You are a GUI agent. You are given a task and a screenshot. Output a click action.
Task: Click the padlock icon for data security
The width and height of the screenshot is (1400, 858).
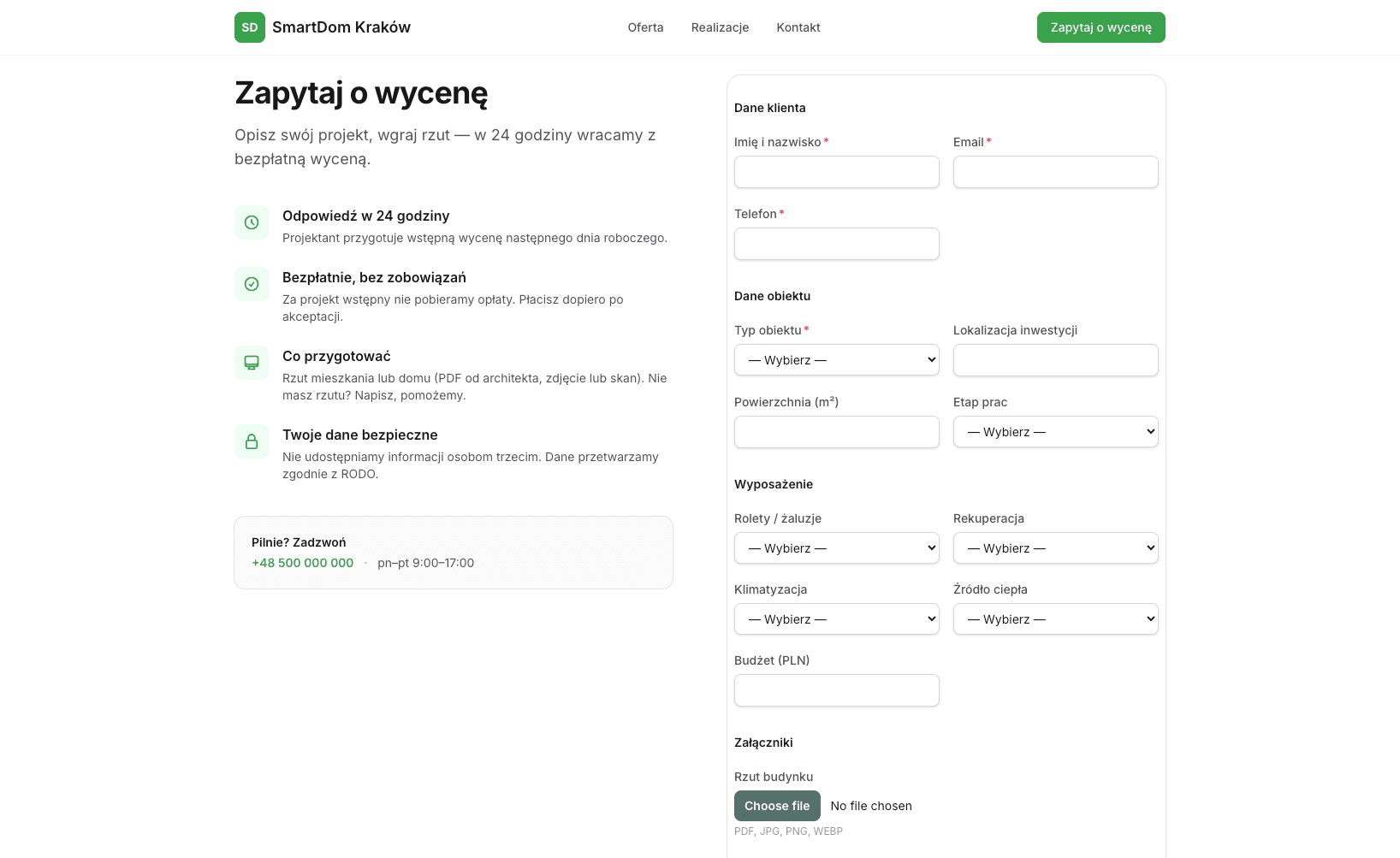(x=252, y=441)
